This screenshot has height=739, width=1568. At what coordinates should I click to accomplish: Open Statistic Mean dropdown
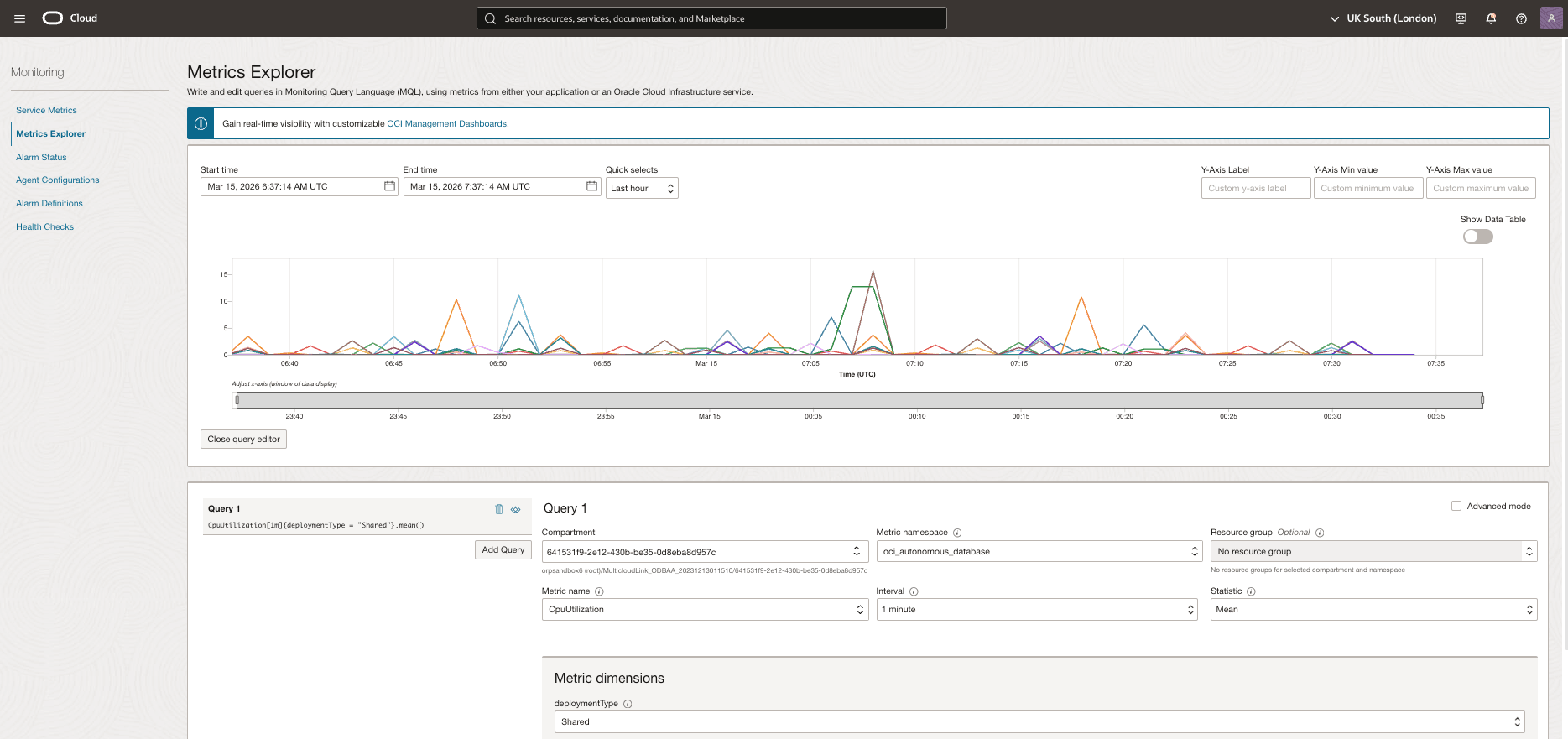(x=1373, y=610)
